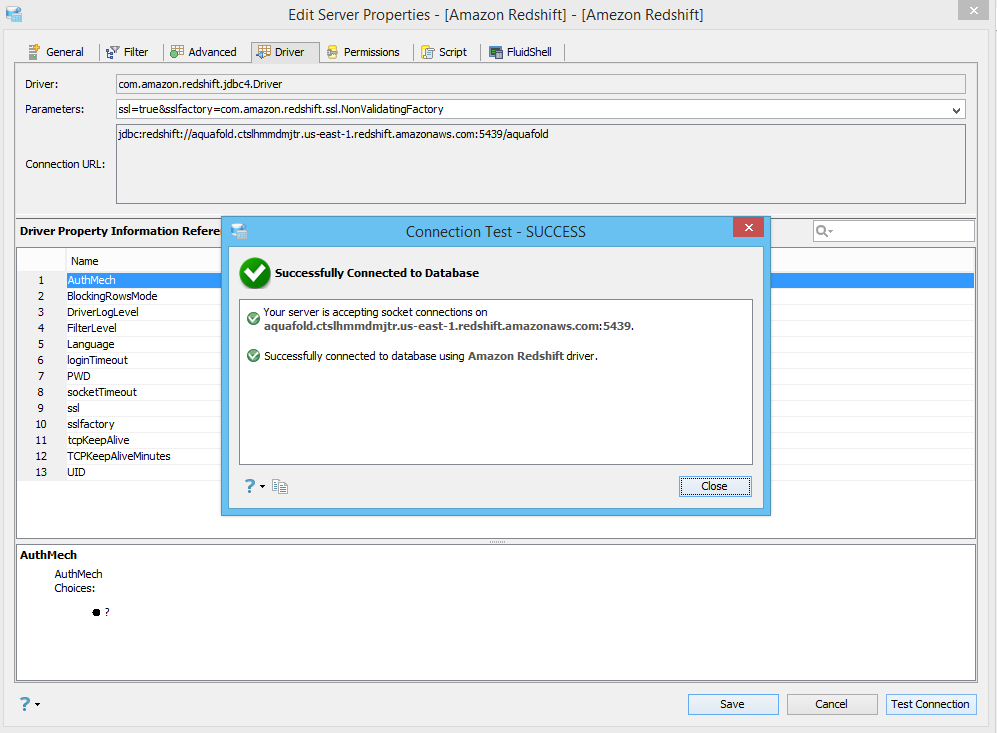The width and height of the screenshot is (997, 733).
Task: Cancel editing server properties
Action: [832, 704]
